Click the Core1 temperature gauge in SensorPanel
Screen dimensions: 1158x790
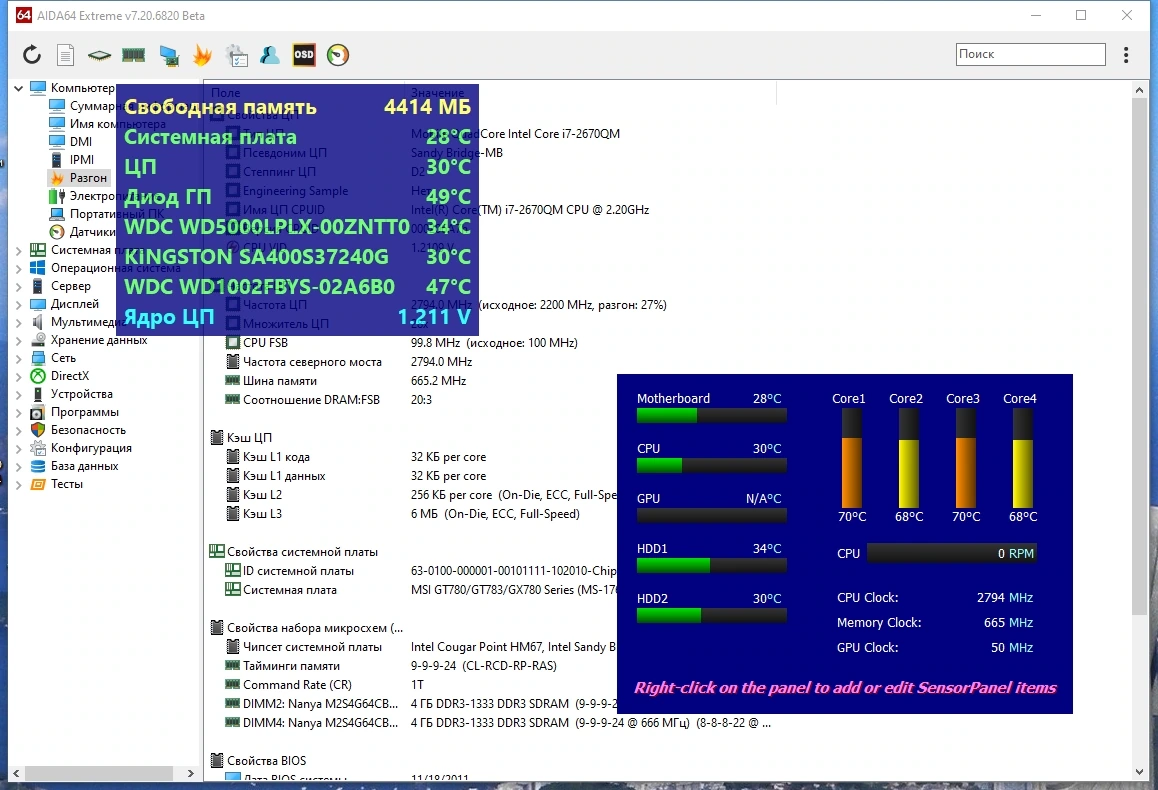(852, 458)
